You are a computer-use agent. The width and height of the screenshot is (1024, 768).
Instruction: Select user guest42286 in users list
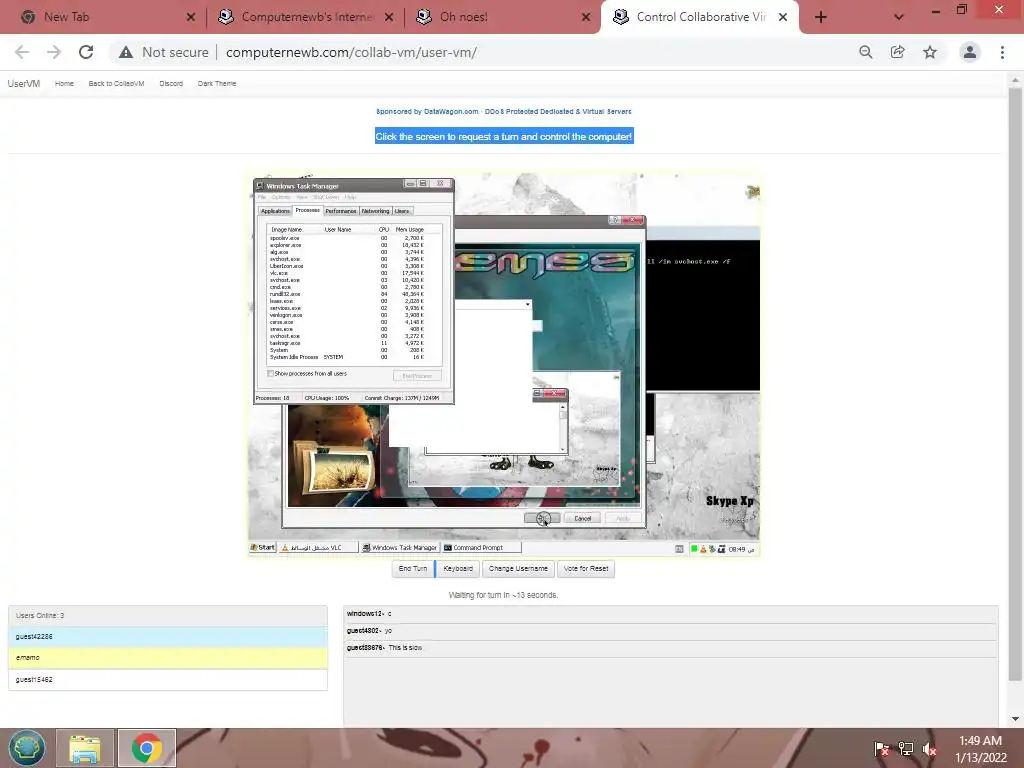click(x=168, y=637)
